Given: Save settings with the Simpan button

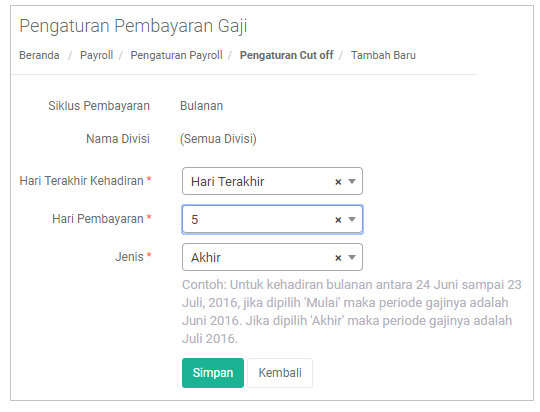Looking at the screenshot, I should [213, 373].
